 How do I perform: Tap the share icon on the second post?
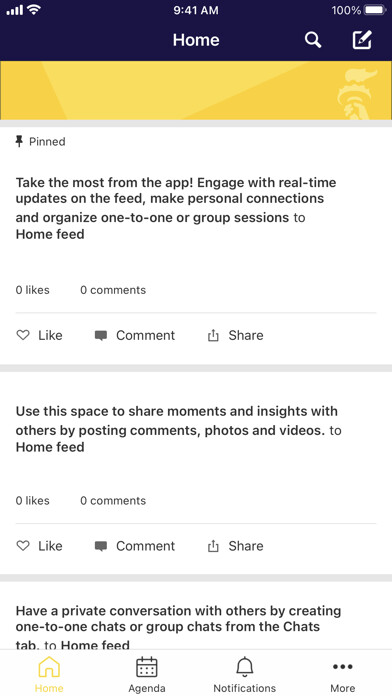(x=214, y=546)
